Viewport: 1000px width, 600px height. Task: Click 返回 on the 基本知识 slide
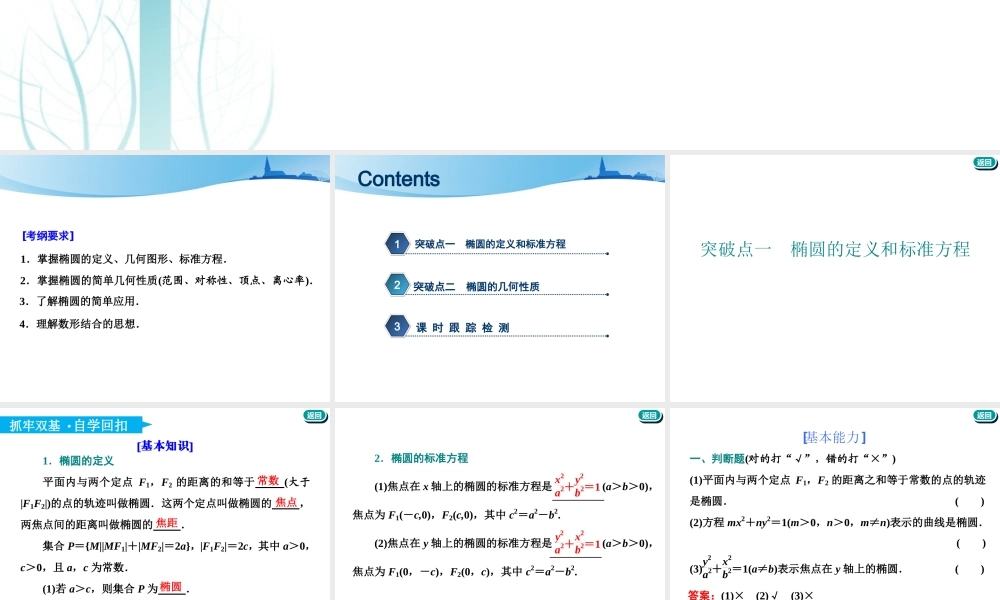[x=315, y=416]
